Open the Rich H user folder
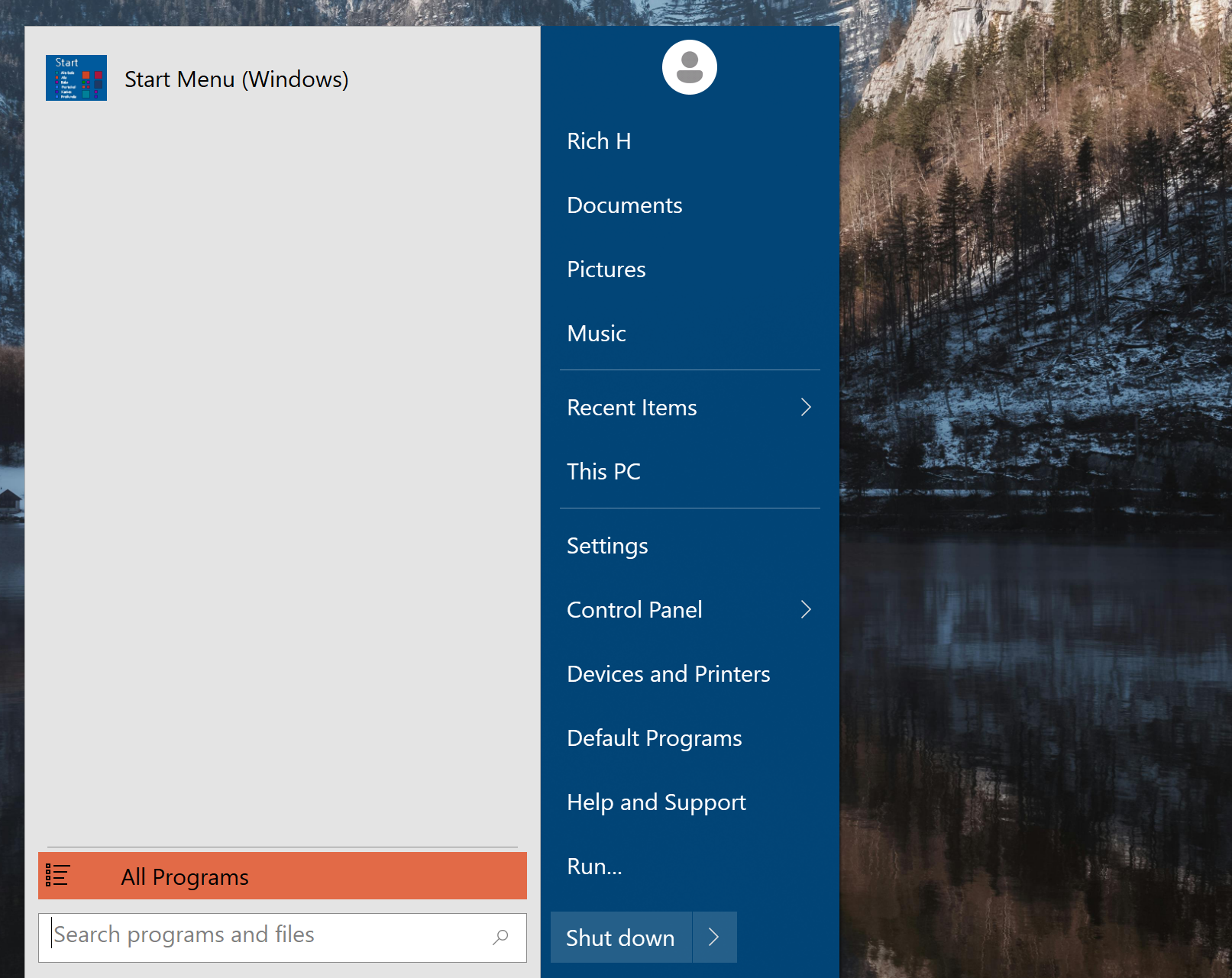Image resolution: width=1232 pixels, height=978 pixels. [x=599, y=141]
